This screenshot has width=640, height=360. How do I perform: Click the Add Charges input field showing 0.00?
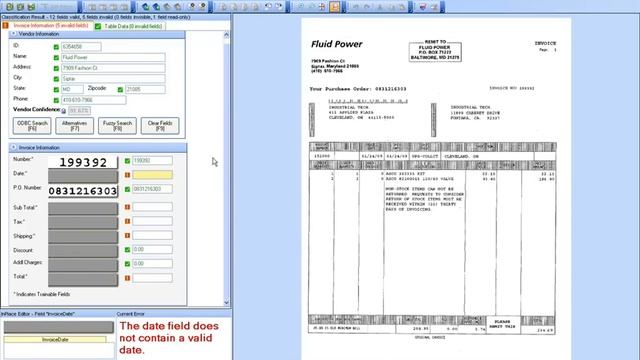click(152, 264)
